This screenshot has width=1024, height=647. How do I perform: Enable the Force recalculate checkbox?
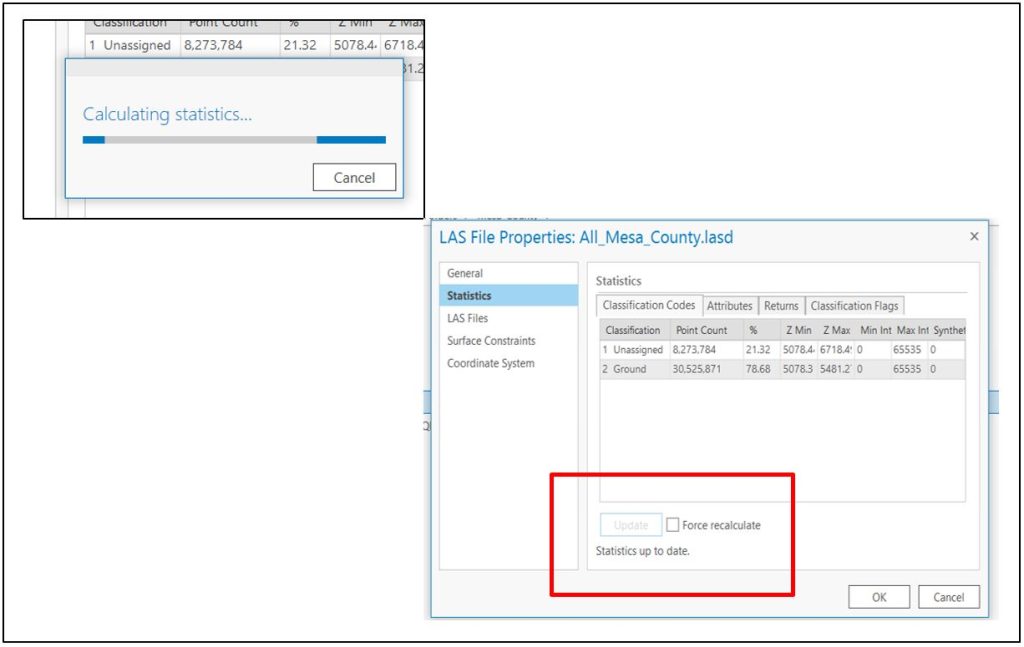[x=673, y=525]
